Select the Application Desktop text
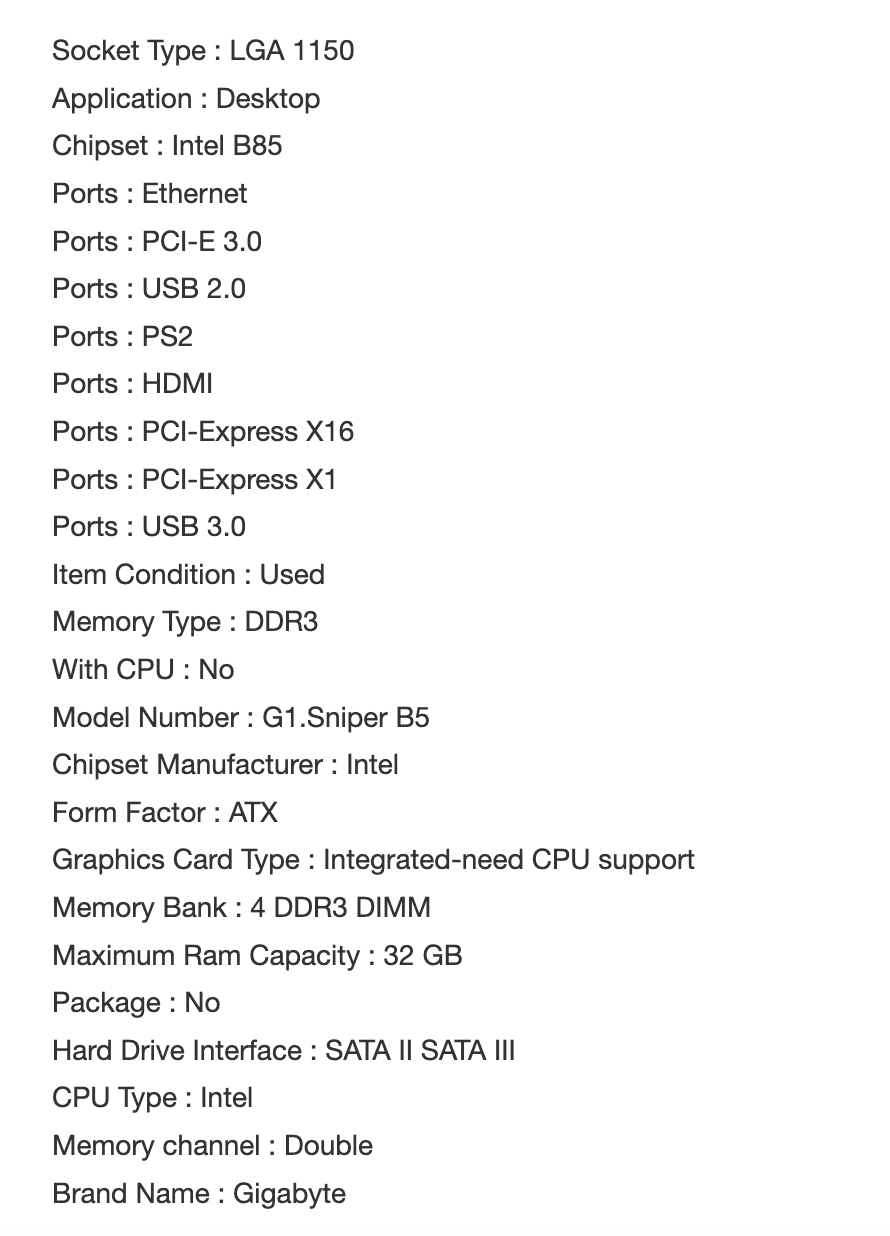Screen dimensions: 890x1236 coord(186,99)
